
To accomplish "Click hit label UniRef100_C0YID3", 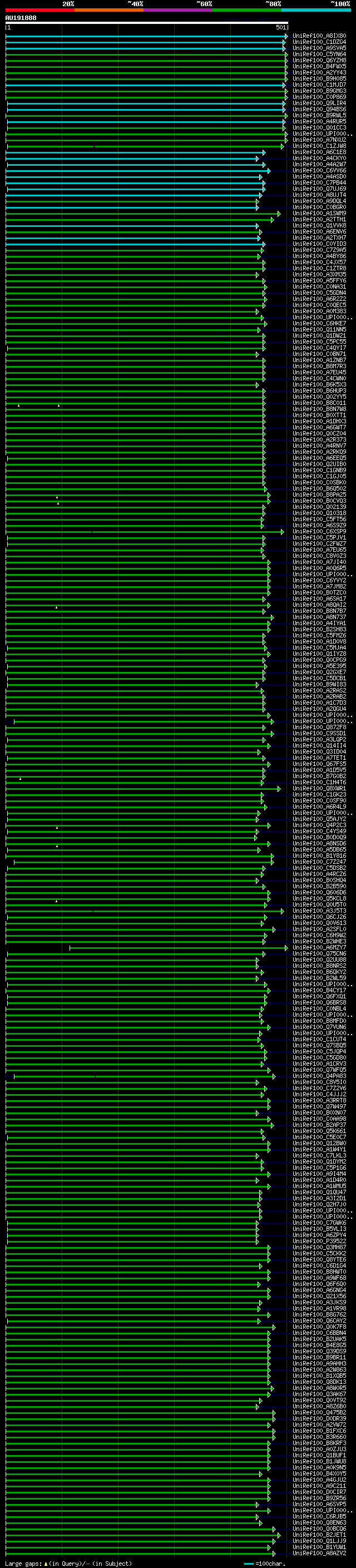I will coord(319,244).
